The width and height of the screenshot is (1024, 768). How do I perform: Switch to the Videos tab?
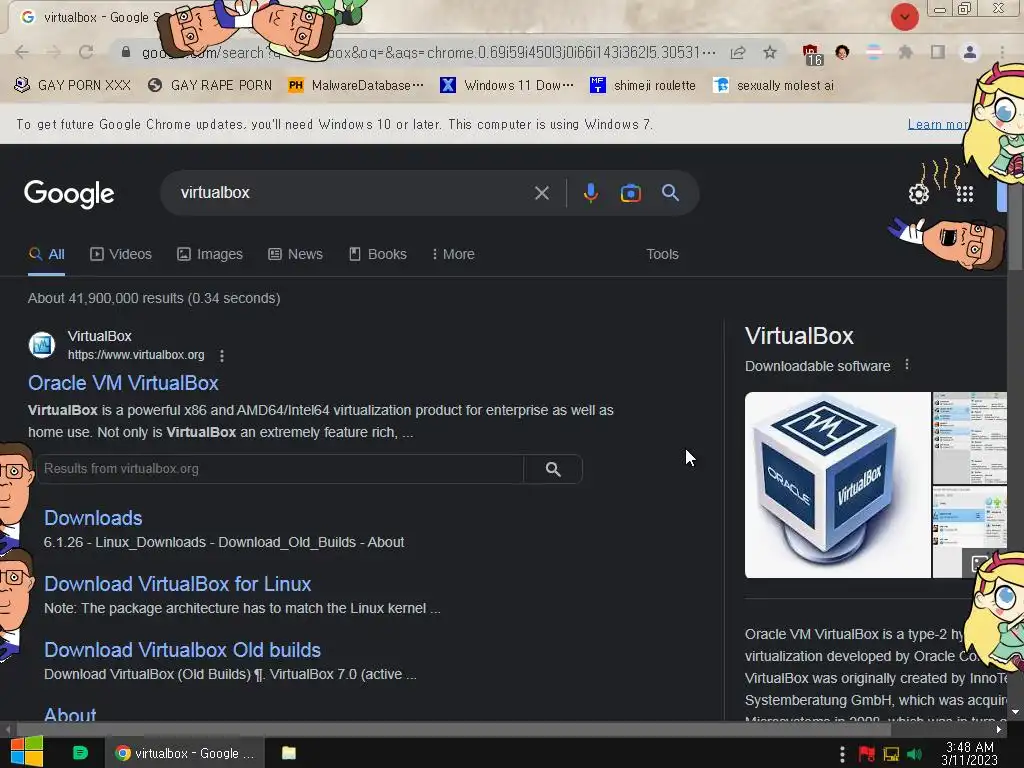(121, 255)
